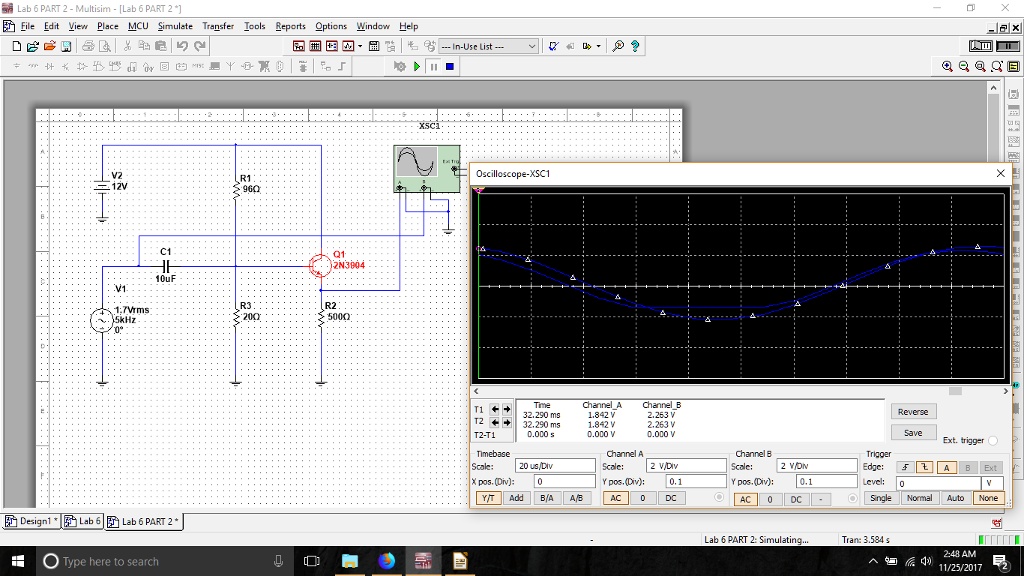This screenshot has width=1024, height=576.
Task: Undo the last action via the toolbar icon
Action: pyautogui.click(x=182, y=46)
